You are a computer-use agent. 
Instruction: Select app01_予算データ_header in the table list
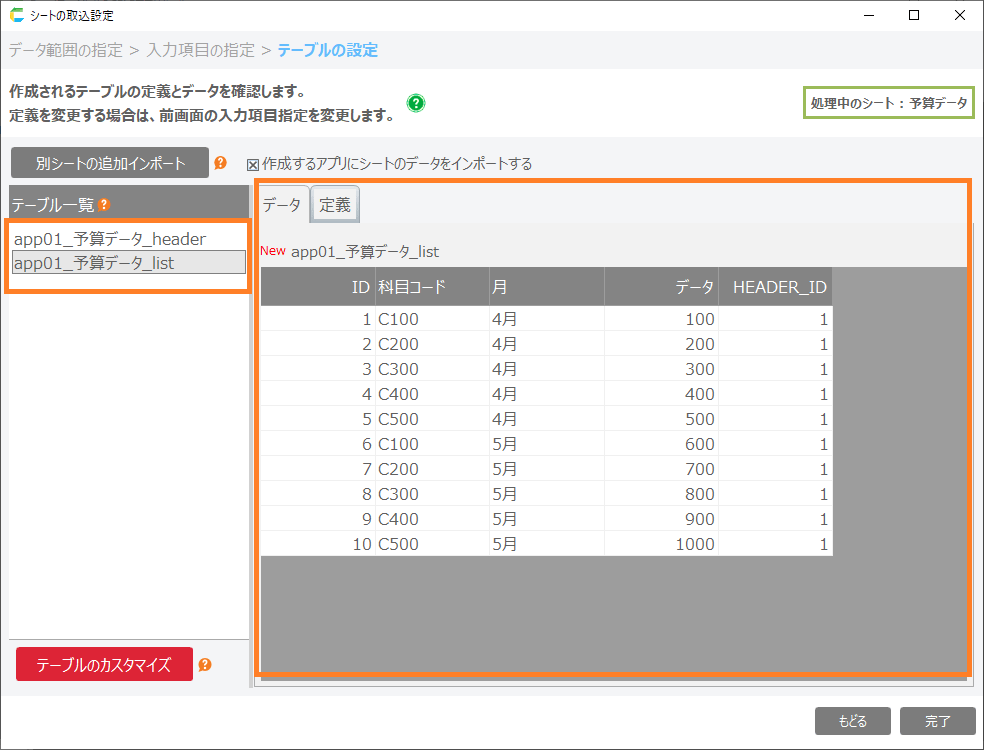click(110, 239)
